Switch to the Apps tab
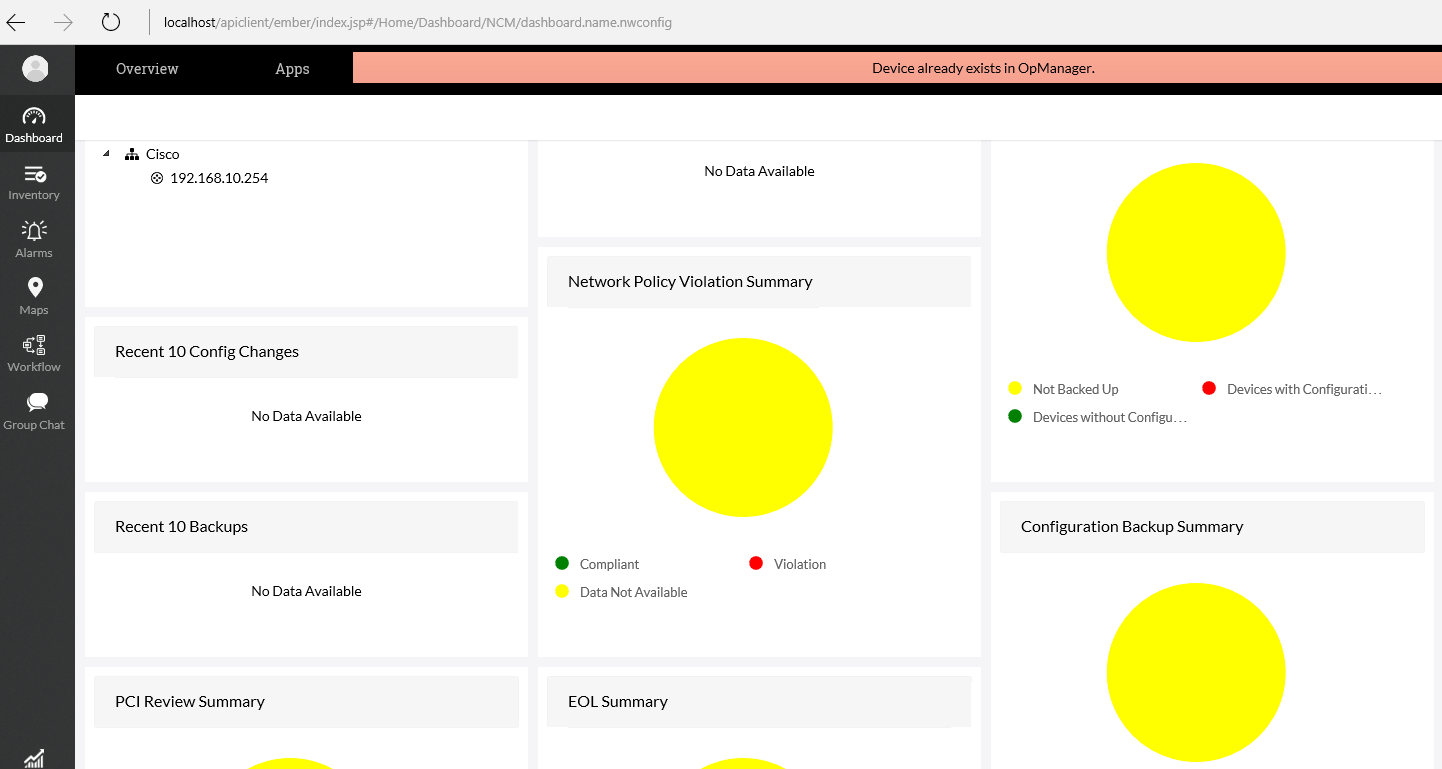 292,68
